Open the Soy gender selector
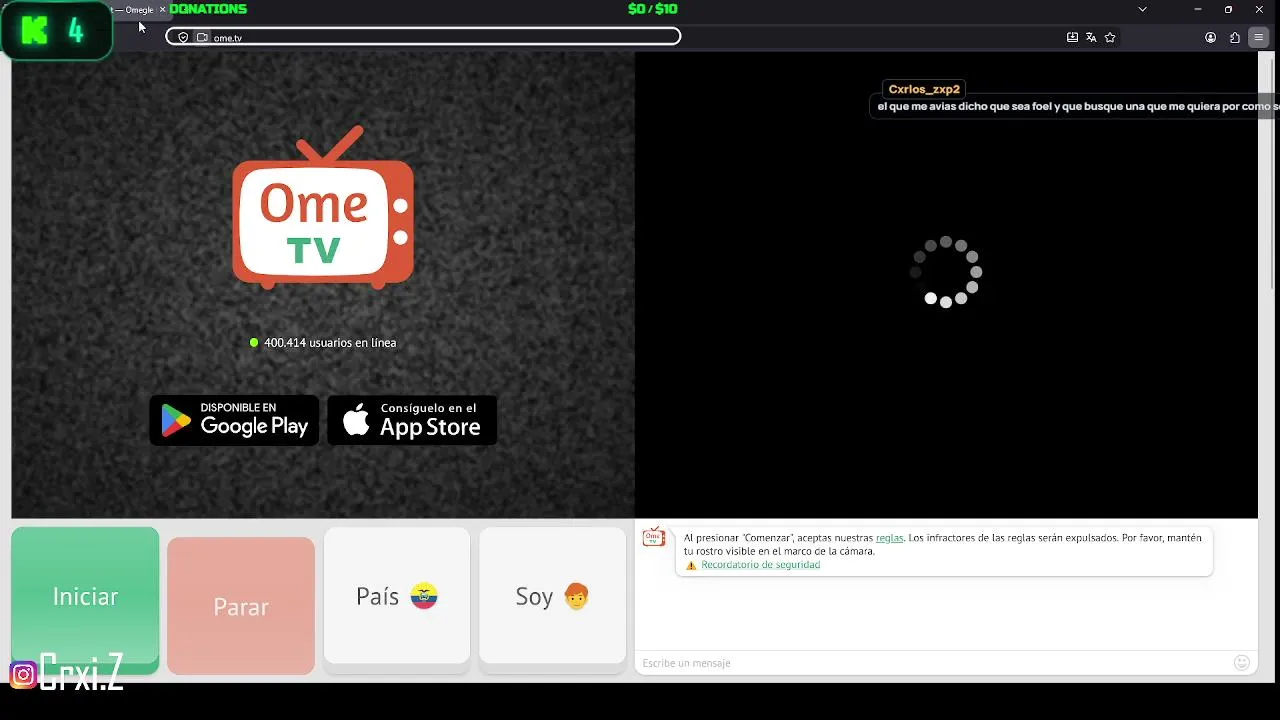Image resolution: width=1280 pixels, height=720 pixels. (x=553, y=596)
